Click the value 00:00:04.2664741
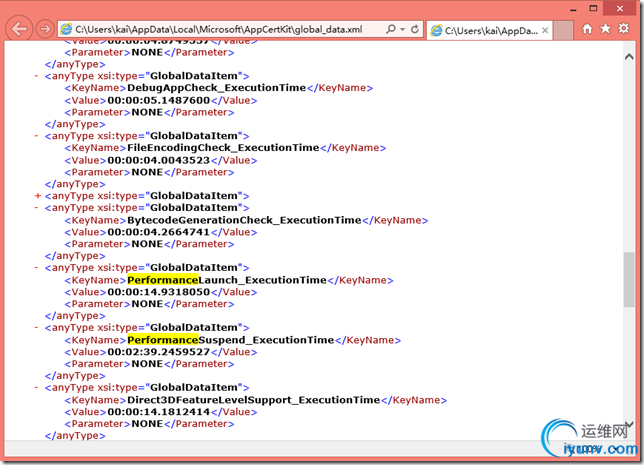The image size is (644, 465). click(159, 232)
